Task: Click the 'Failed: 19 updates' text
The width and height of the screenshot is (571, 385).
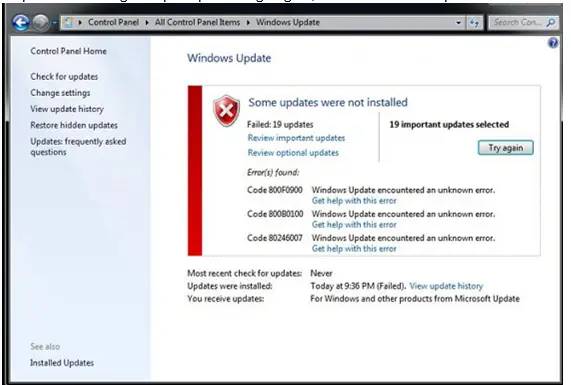Action: pyautogui.click(x=280, y=125)
